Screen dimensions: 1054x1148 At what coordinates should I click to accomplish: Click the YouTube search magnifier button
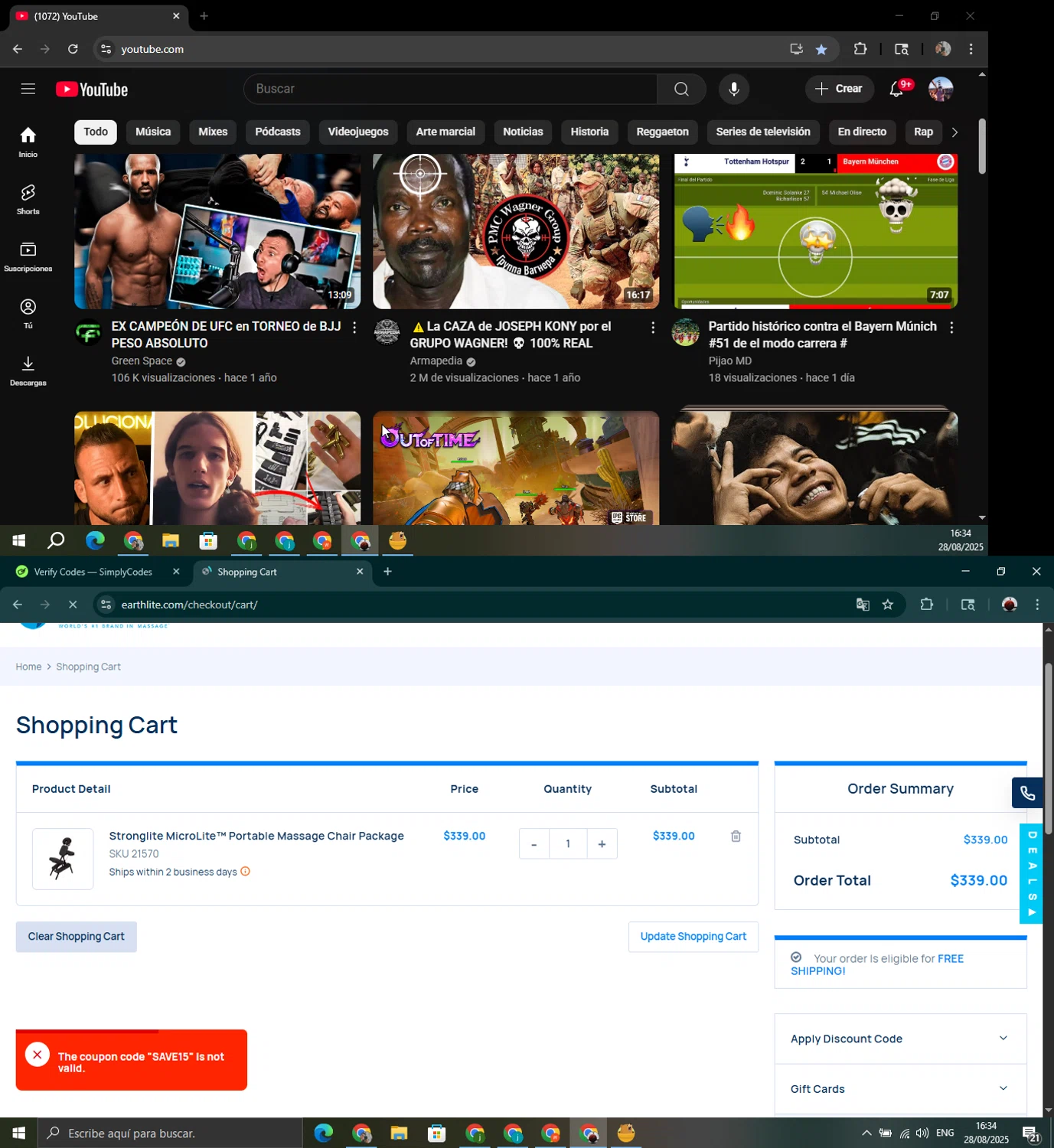tap(681, 89)
